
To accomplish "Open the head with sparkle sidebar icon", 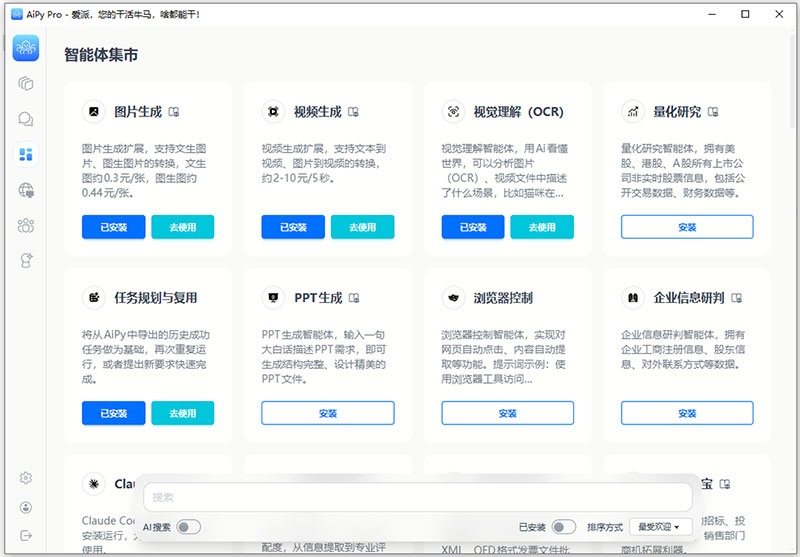I will (x=26, y=261).
